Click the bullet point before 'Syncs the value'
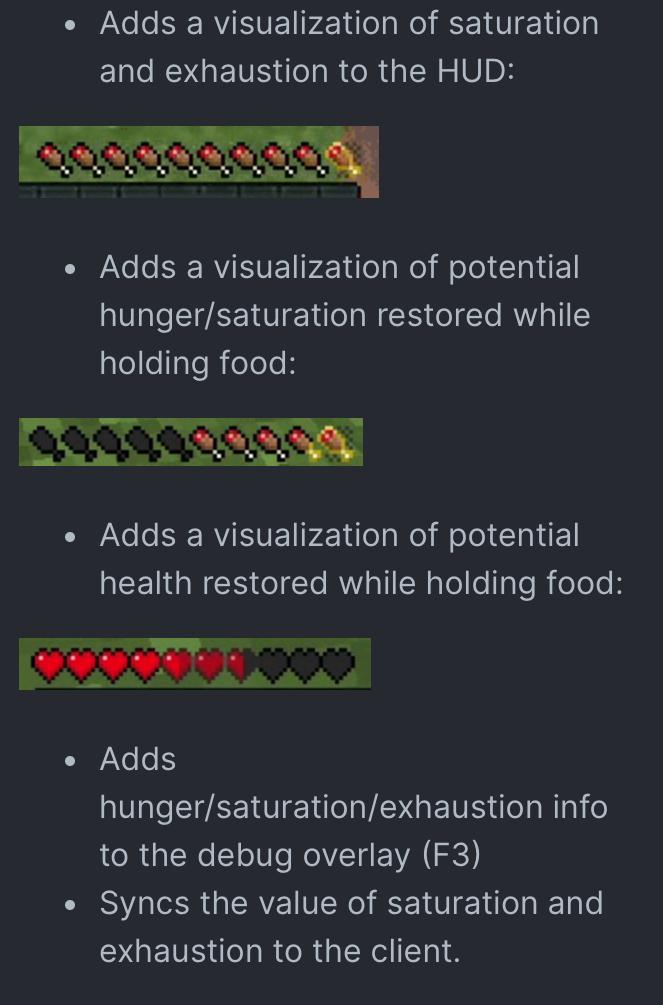The height and width of the screenshot is (1005, 663). (x=71, y=904)
